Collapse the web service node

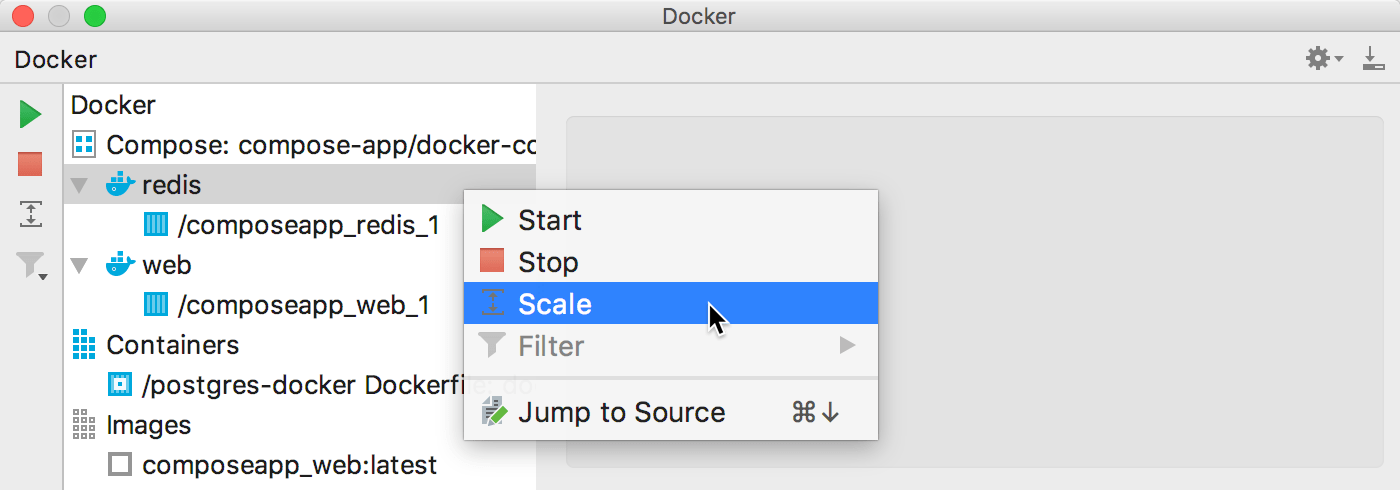pos(80,265)
